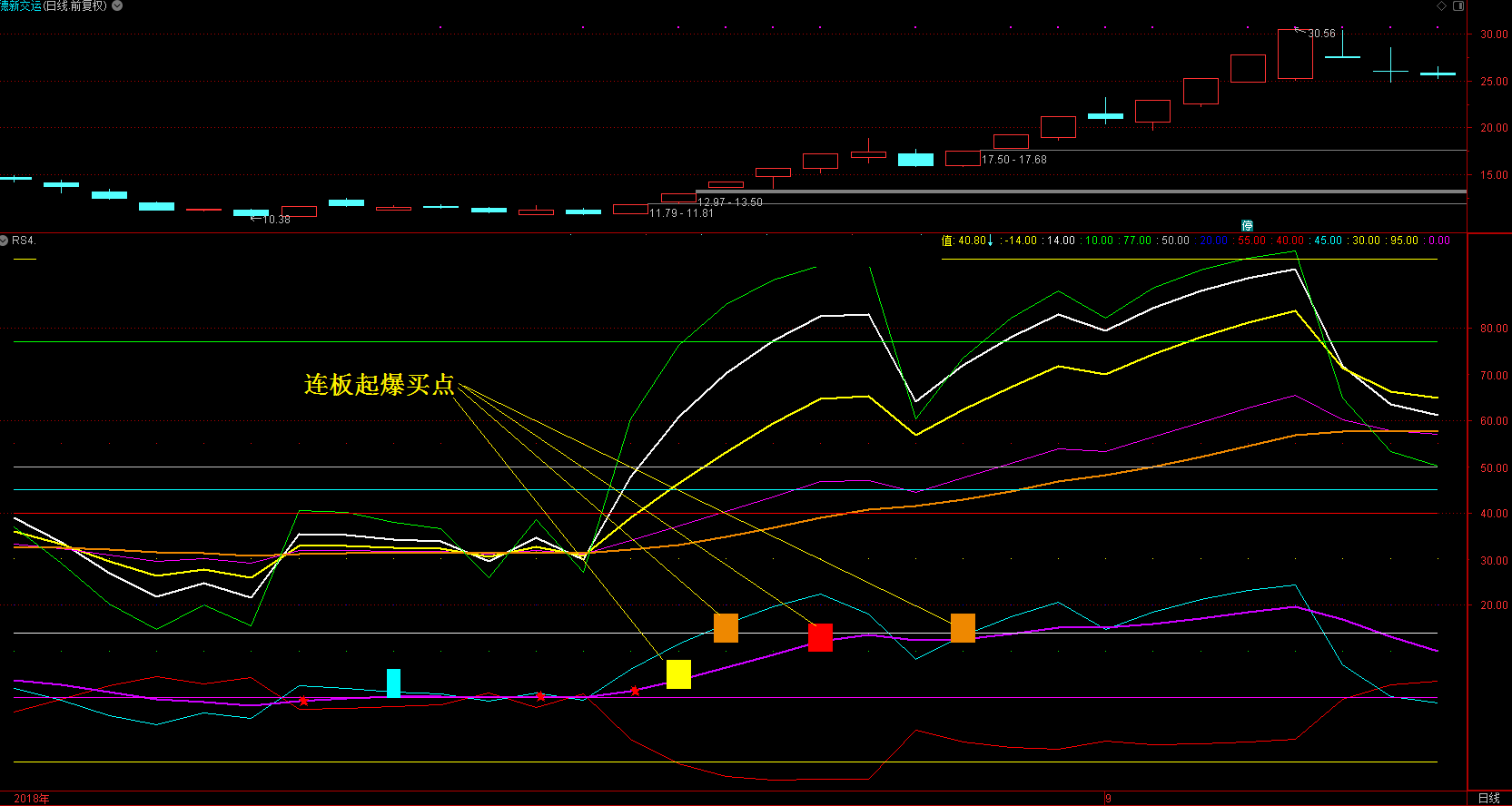Image resolution: width=1512 pixels, height=806 pixels.
Task: Click the 2018年 date label
Action: pos(31,799)
